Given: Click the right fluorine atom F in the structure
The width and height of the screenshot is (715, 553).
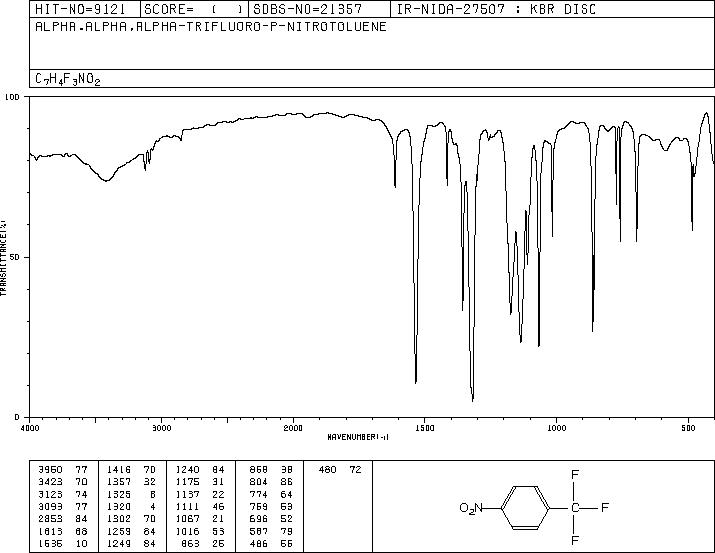Looking at the screenshot, I should (605, 507).
